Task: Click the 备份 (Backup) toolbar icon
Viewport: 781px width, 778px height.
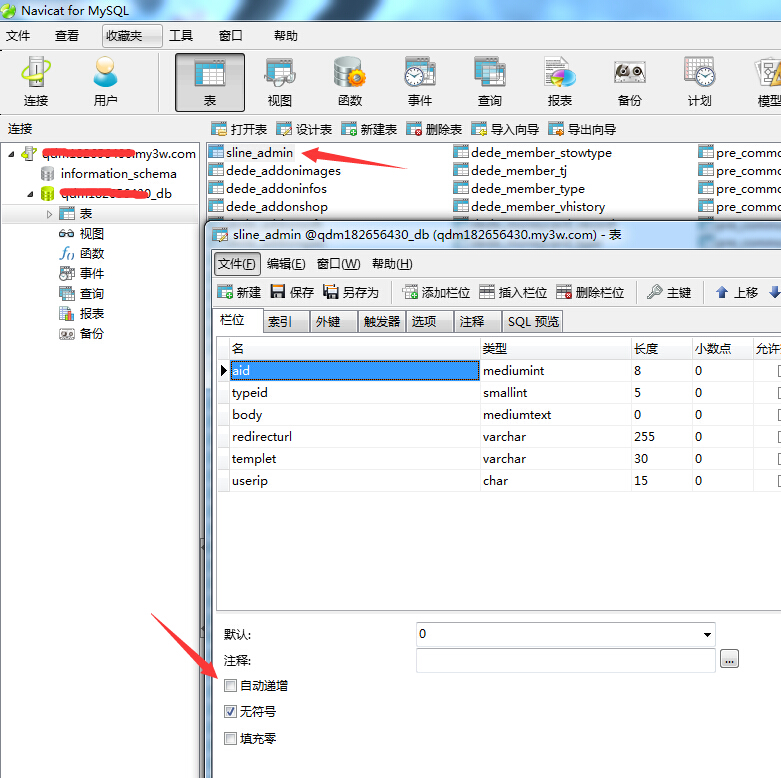Action: click(x=629, y=81)
